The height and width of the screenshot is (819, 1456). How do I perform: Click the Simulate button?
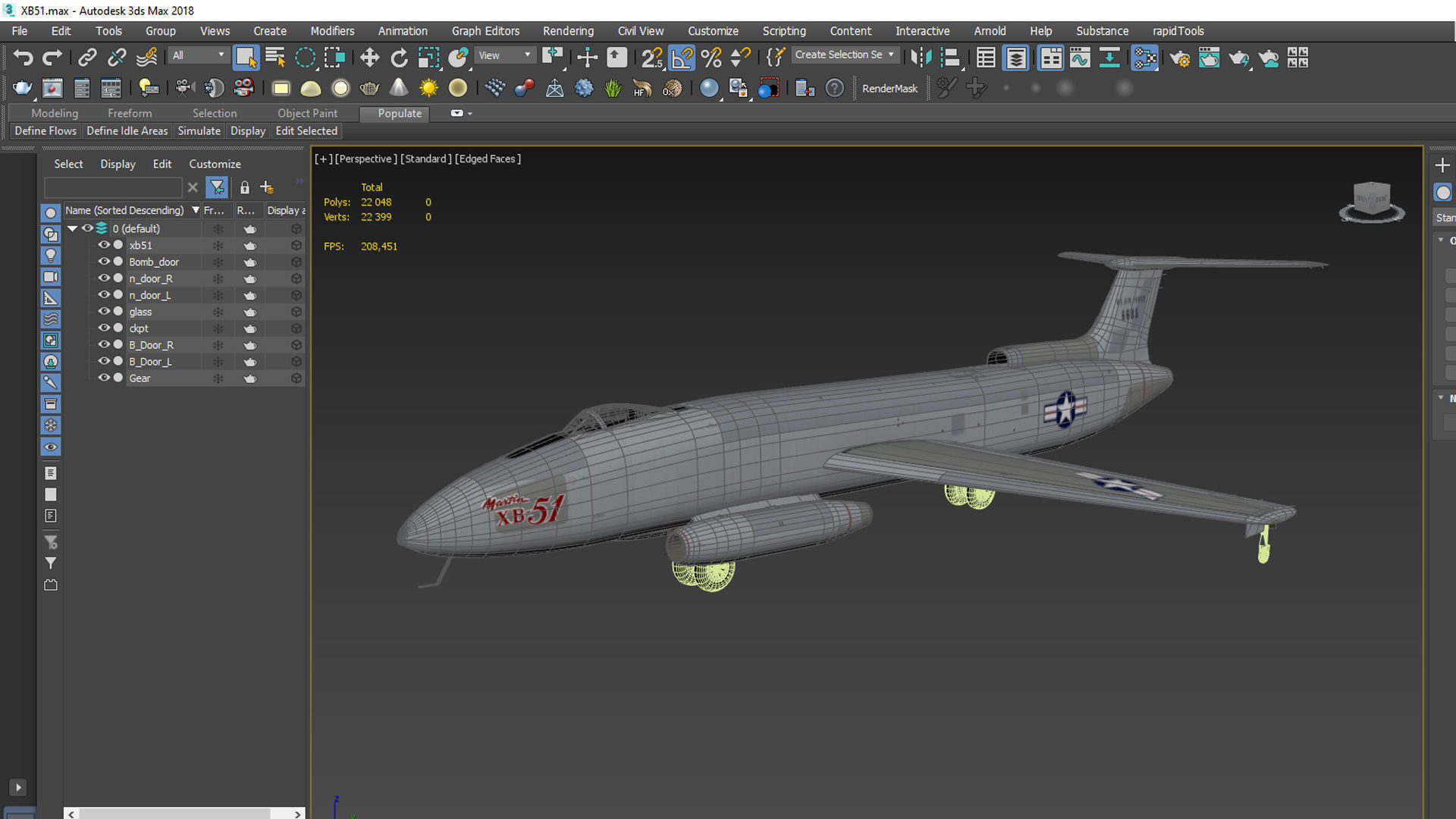pos(199,131)
